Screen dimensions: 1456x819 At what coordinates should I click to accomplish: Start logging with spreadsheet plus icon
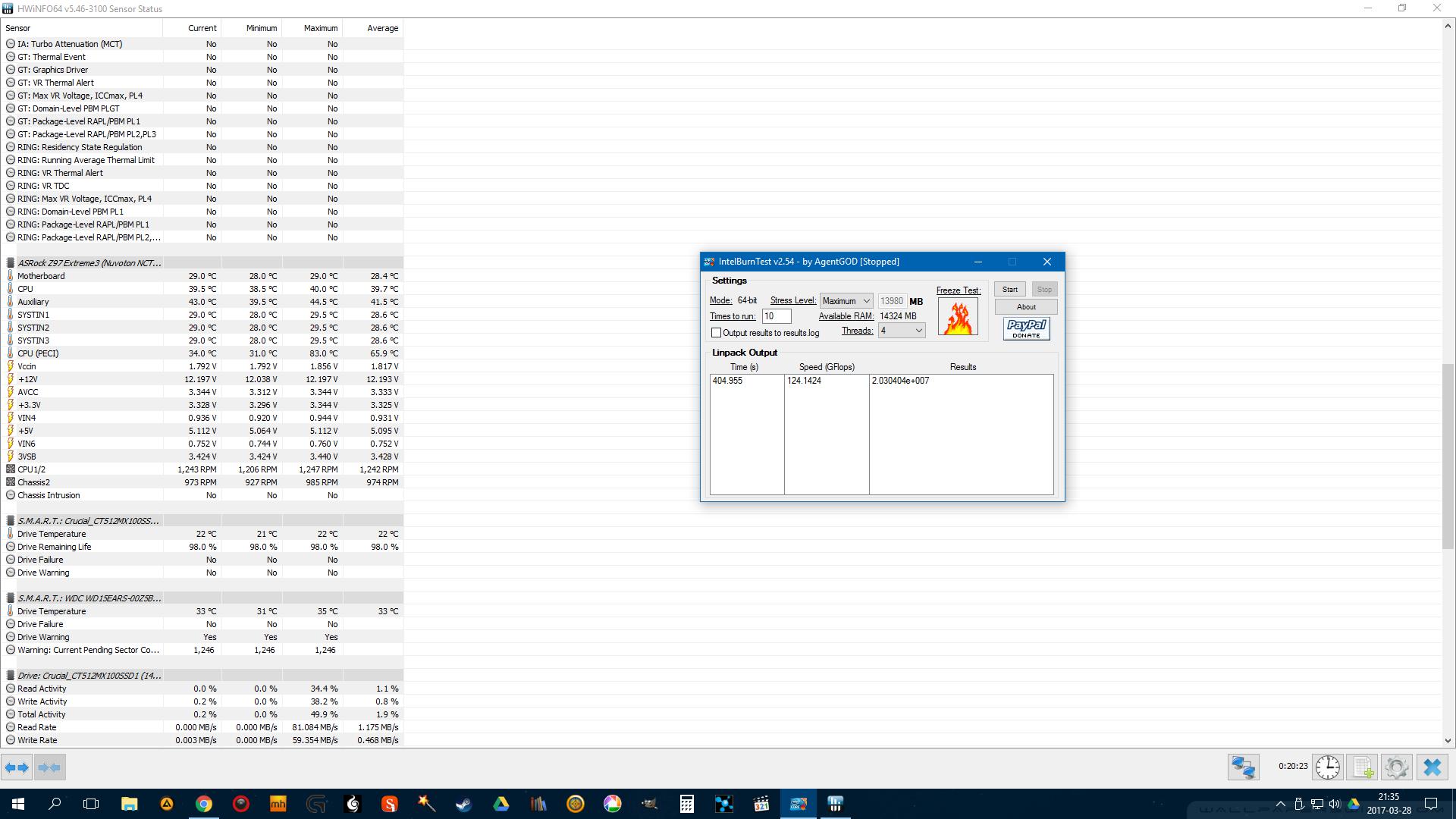click(x=1363, y=767)
